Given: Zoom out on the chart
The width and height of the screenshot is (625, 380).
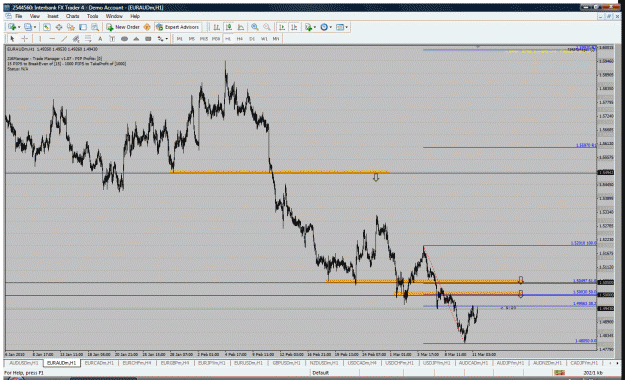Looking at the screenshot, I should 267,27.
